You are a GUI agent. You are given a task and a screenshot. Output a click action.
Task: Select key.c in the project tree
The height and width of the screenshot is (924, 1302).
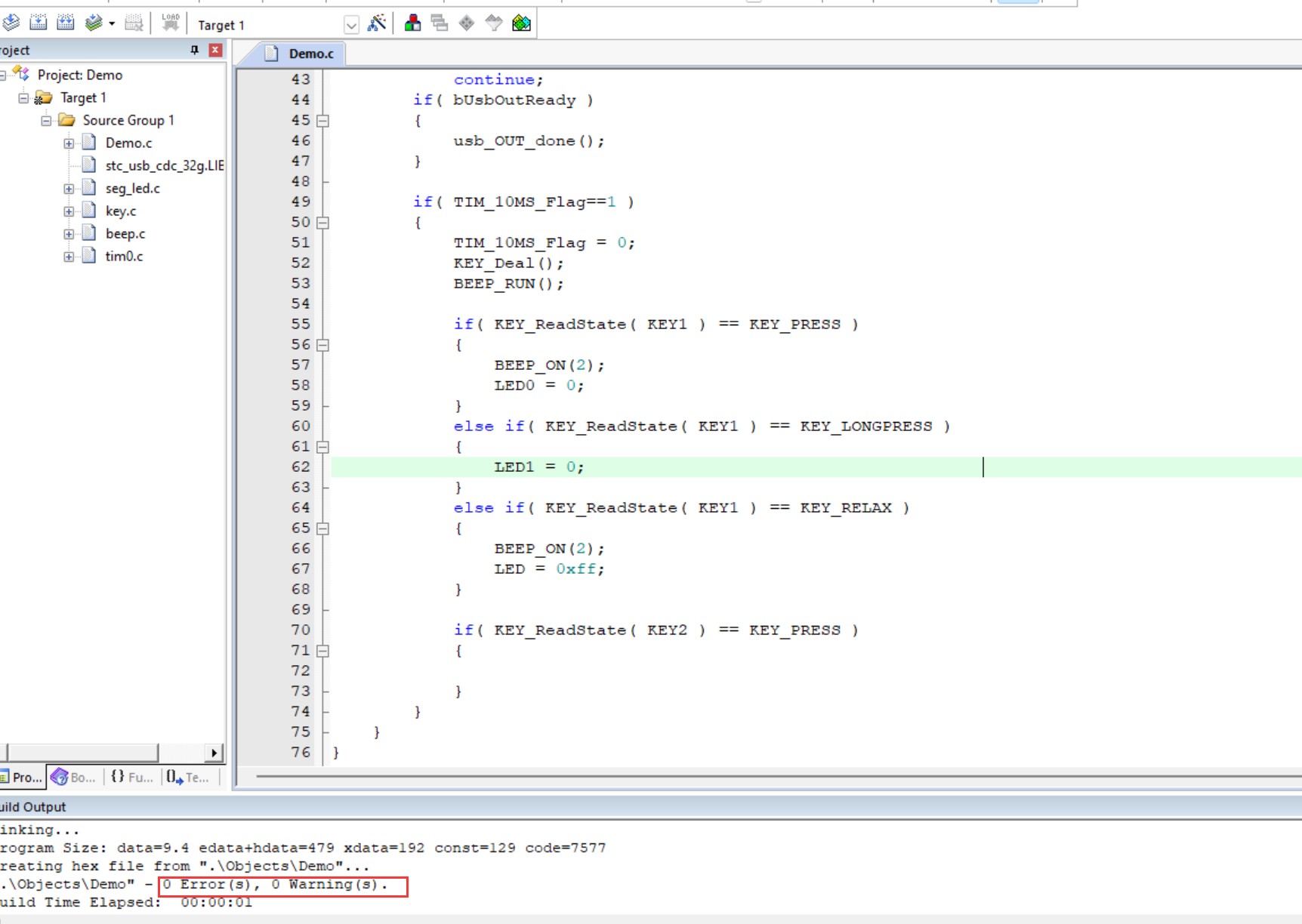click(121, 211)
